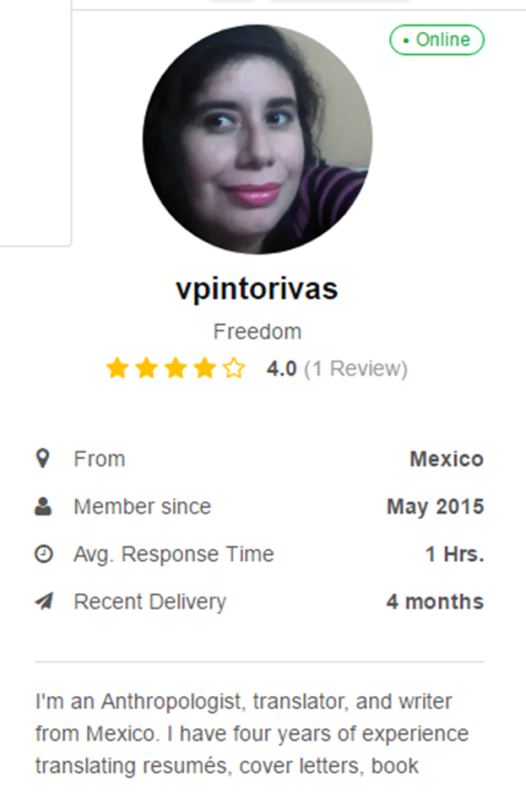Open the vpintorivas profile photo
526x810 pixels.
click(x=257, y=139)
